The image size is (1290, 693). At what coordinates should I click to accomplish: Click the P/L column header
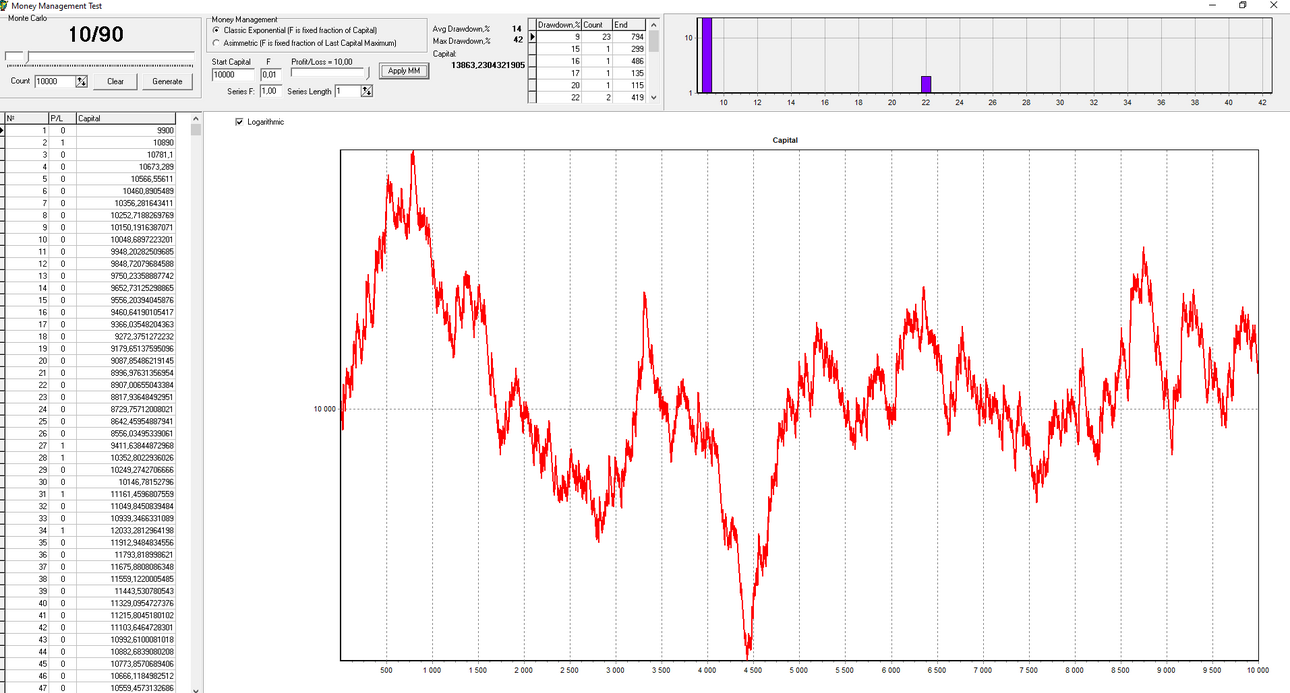62,118
